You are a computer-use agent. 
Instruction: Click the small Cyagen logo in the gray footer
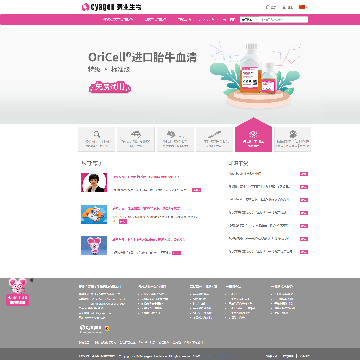click(90, 329)
